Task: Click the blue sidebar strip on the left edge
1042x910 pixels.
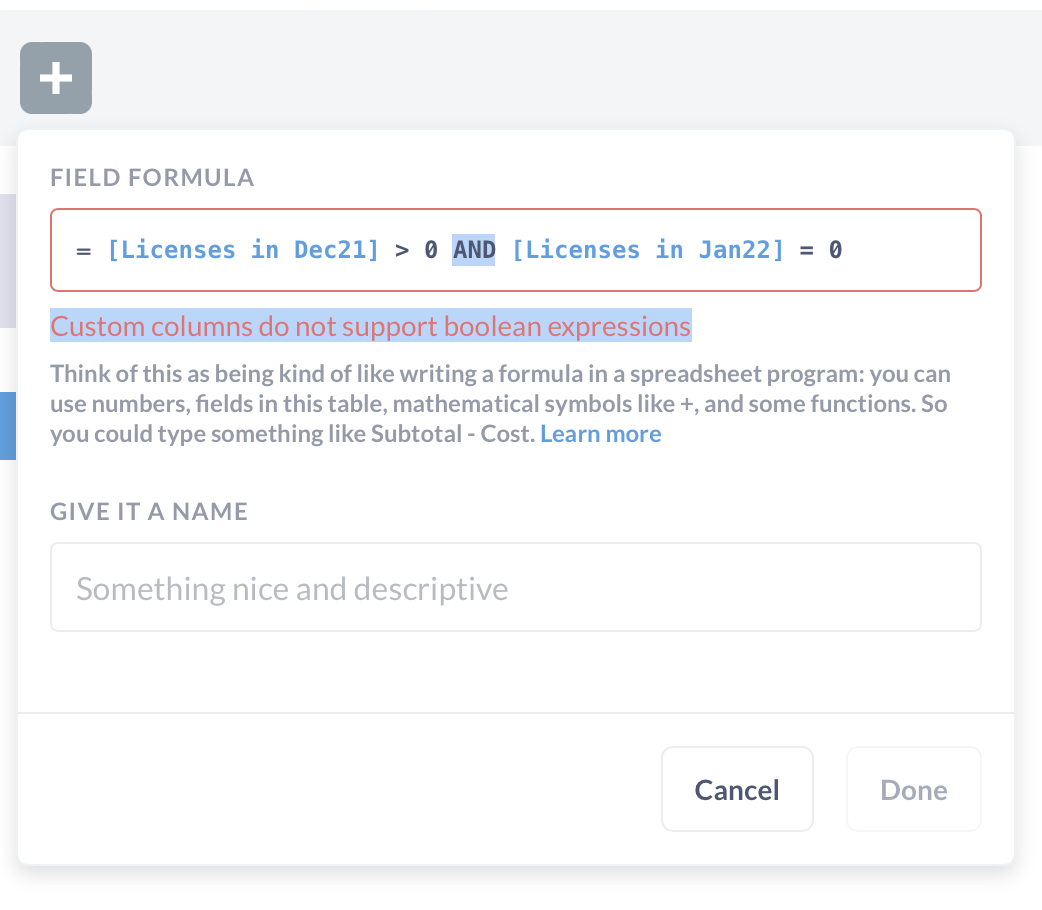Action: click(5, 425)
